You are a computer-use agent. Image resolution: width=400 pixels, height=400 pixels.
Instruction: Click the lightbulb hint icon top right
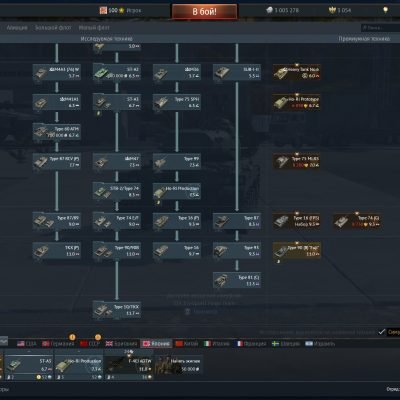point(385,10)
